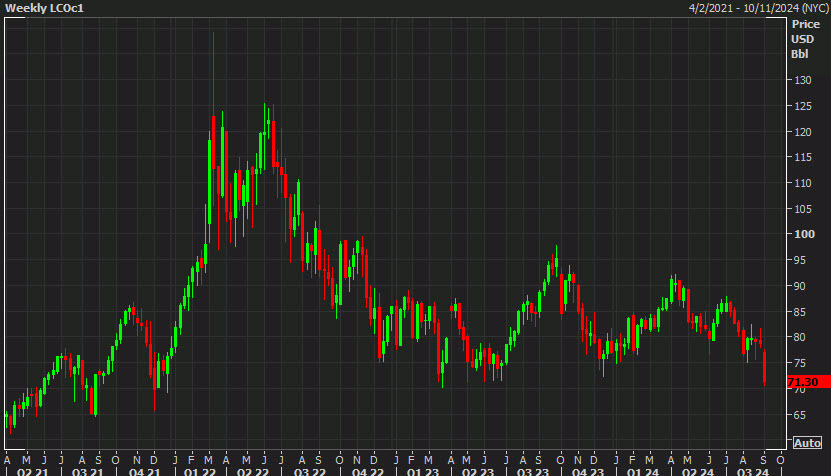Viewport: 831px width, 476px height.
Task: Click the 110 price axis label
Action: tap(803, 183)
